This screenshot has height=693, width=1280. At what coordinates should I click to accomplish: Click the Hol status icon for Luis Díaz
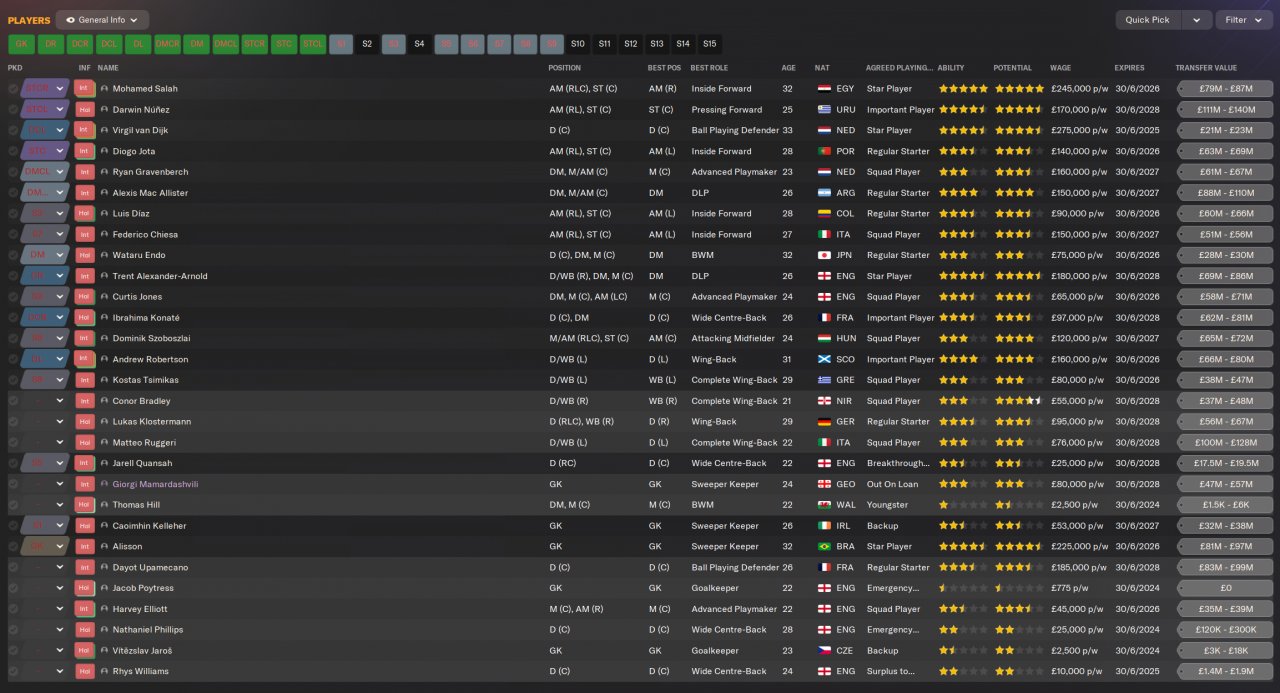pyautogui.click(x=85, y=213)
